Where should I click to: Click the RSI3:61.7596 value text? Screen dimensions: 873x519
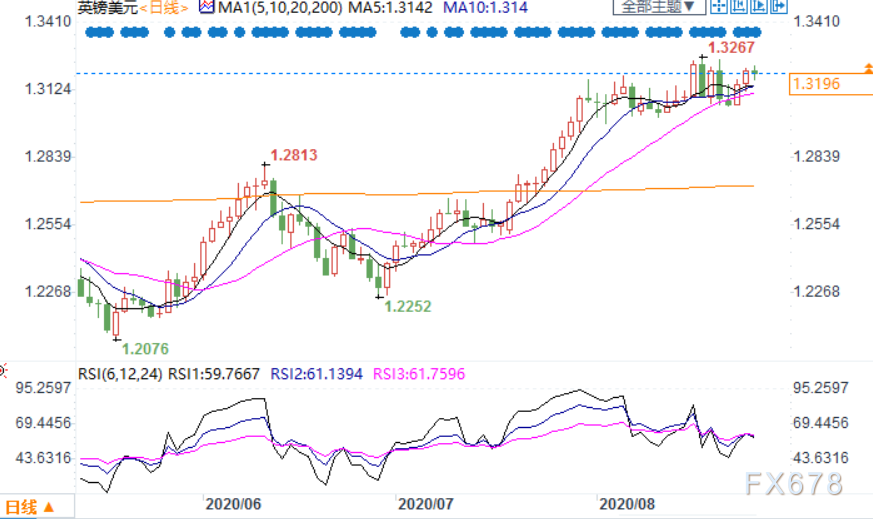point(419,374)
